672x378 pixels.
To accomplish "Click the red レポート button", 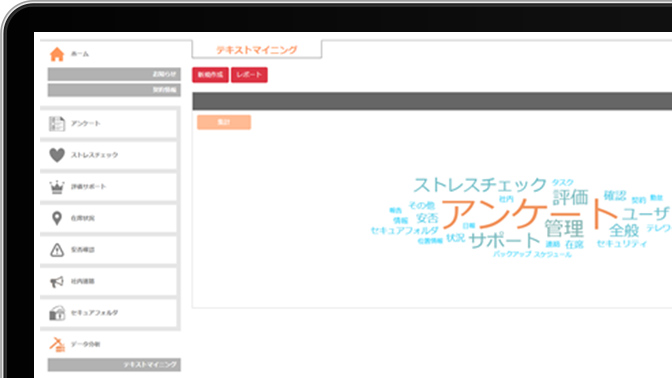I will [x=249, y=75].
